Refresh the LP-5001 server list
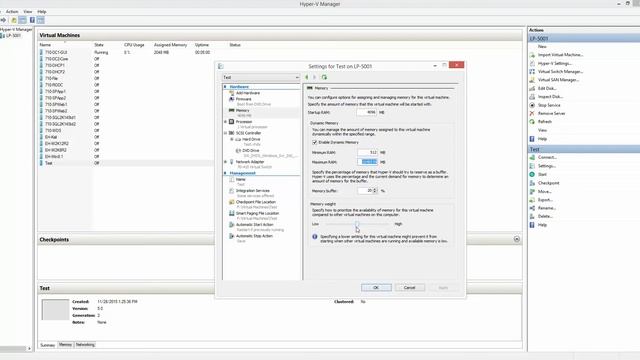 coord(544,122)
